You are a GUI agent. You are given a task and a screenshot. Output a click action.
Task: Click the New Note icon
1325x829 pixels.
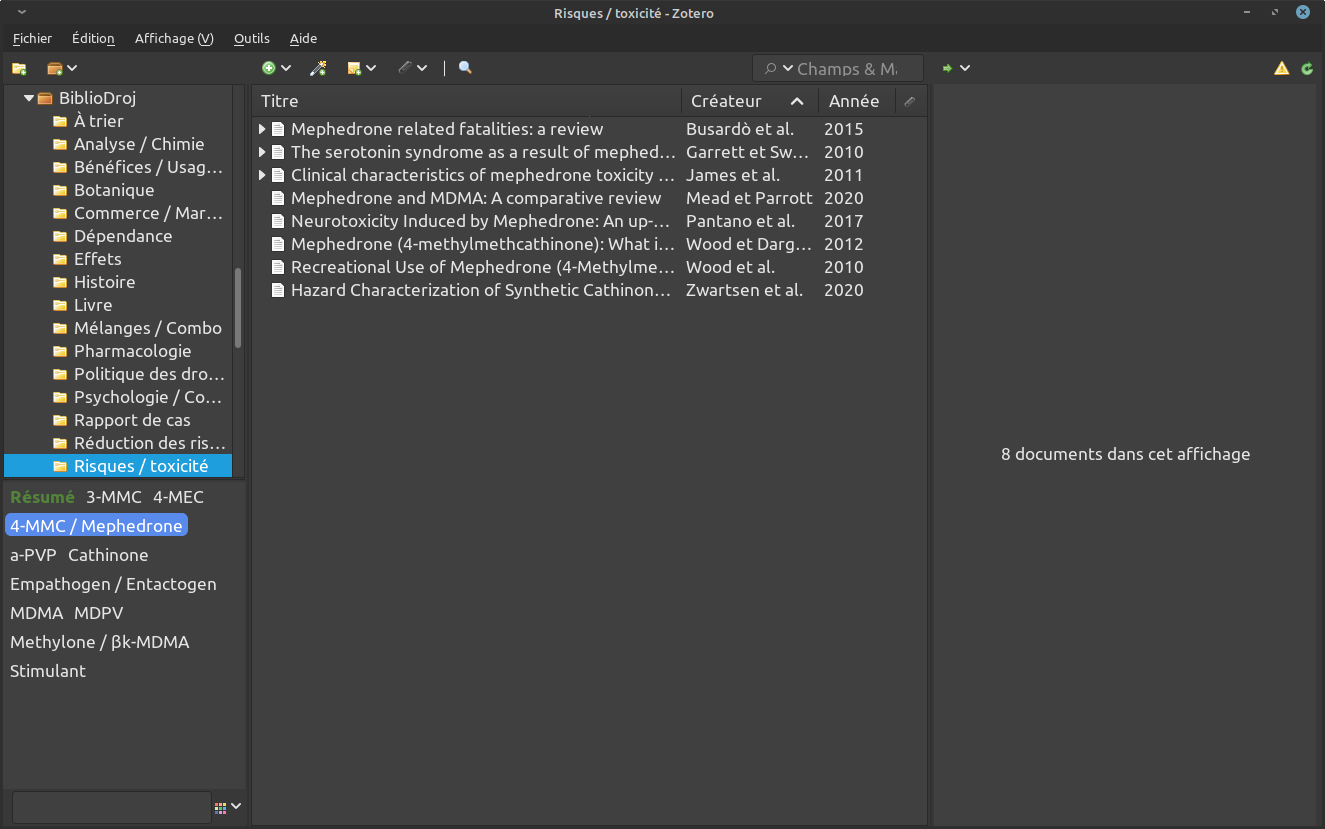point(354,68)
